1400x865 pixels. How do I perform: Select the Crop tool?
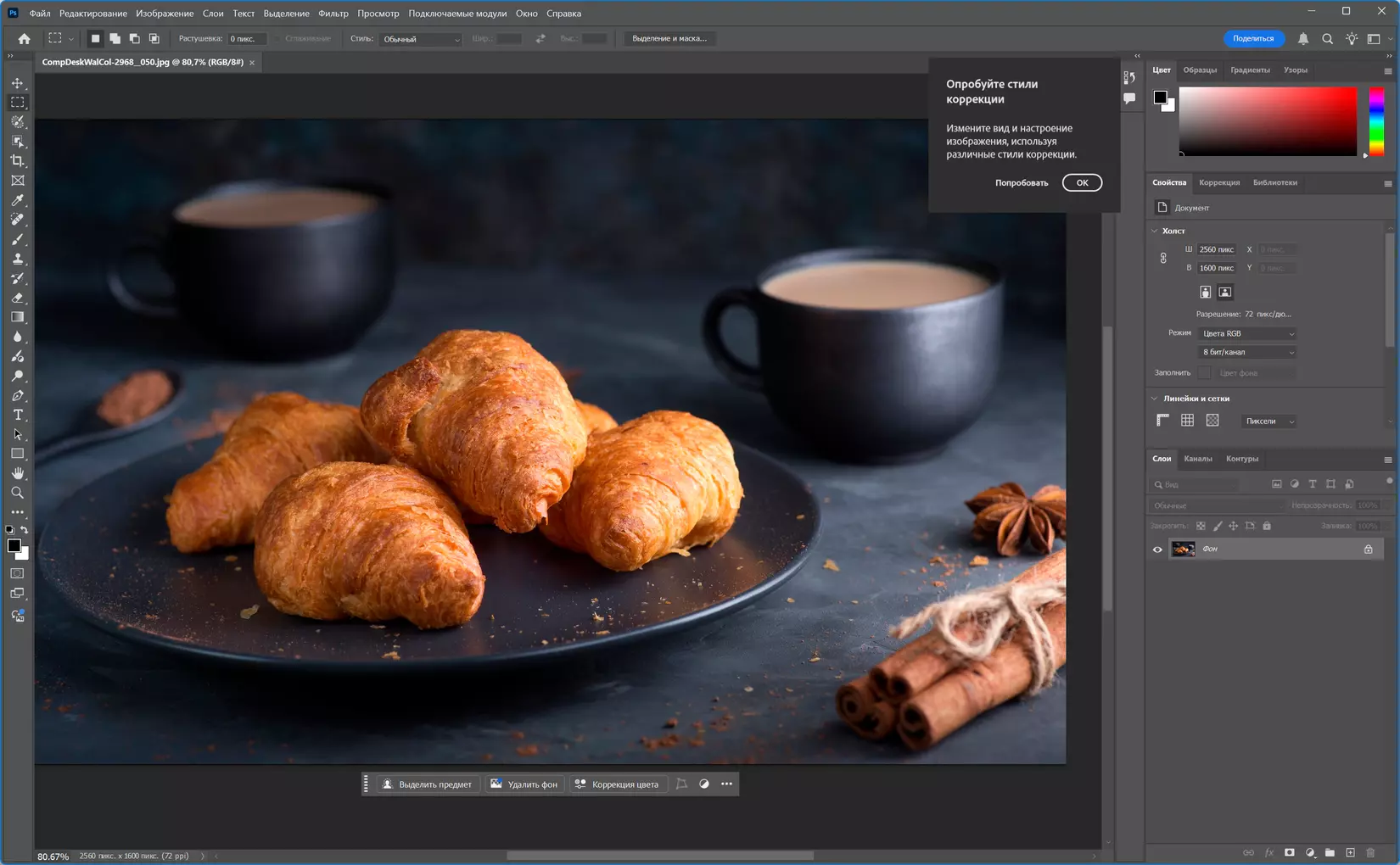coord(17,161)
